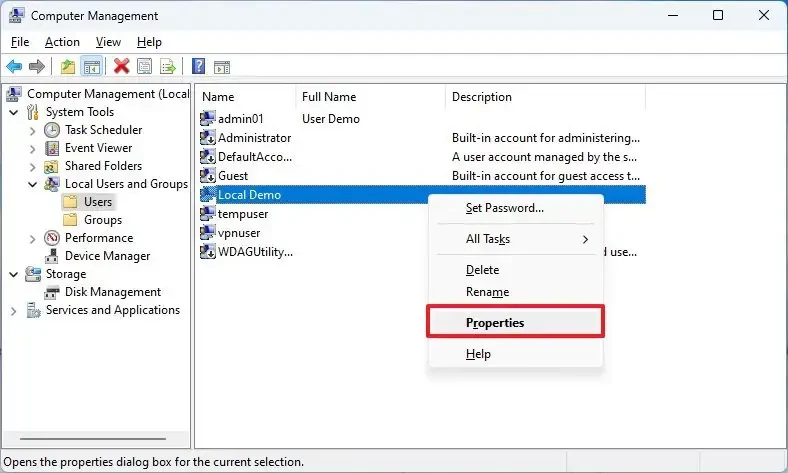Click the 'User Demo' full name cell
788x473 pixels.
tap(331, 119)
